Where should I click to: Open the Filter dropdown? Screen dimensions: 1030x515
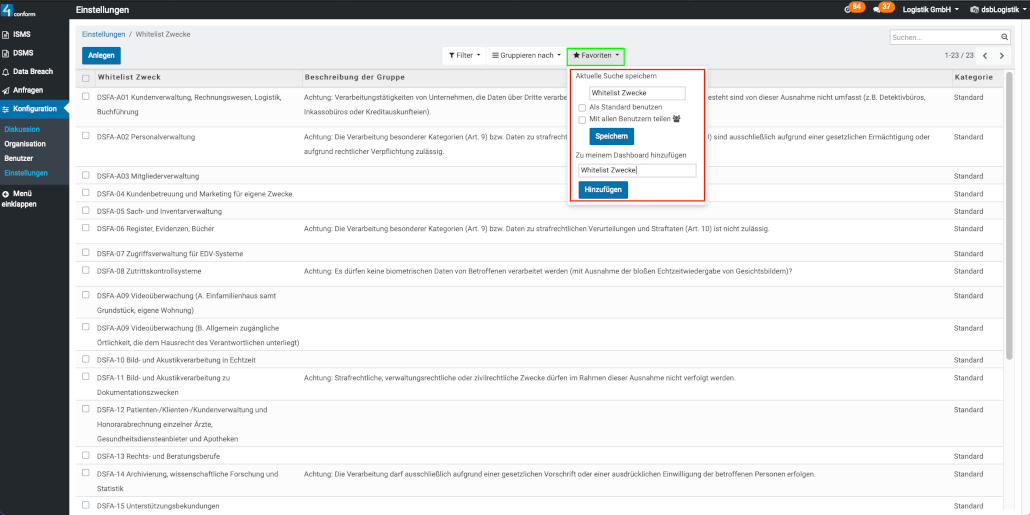pos(463,55)
